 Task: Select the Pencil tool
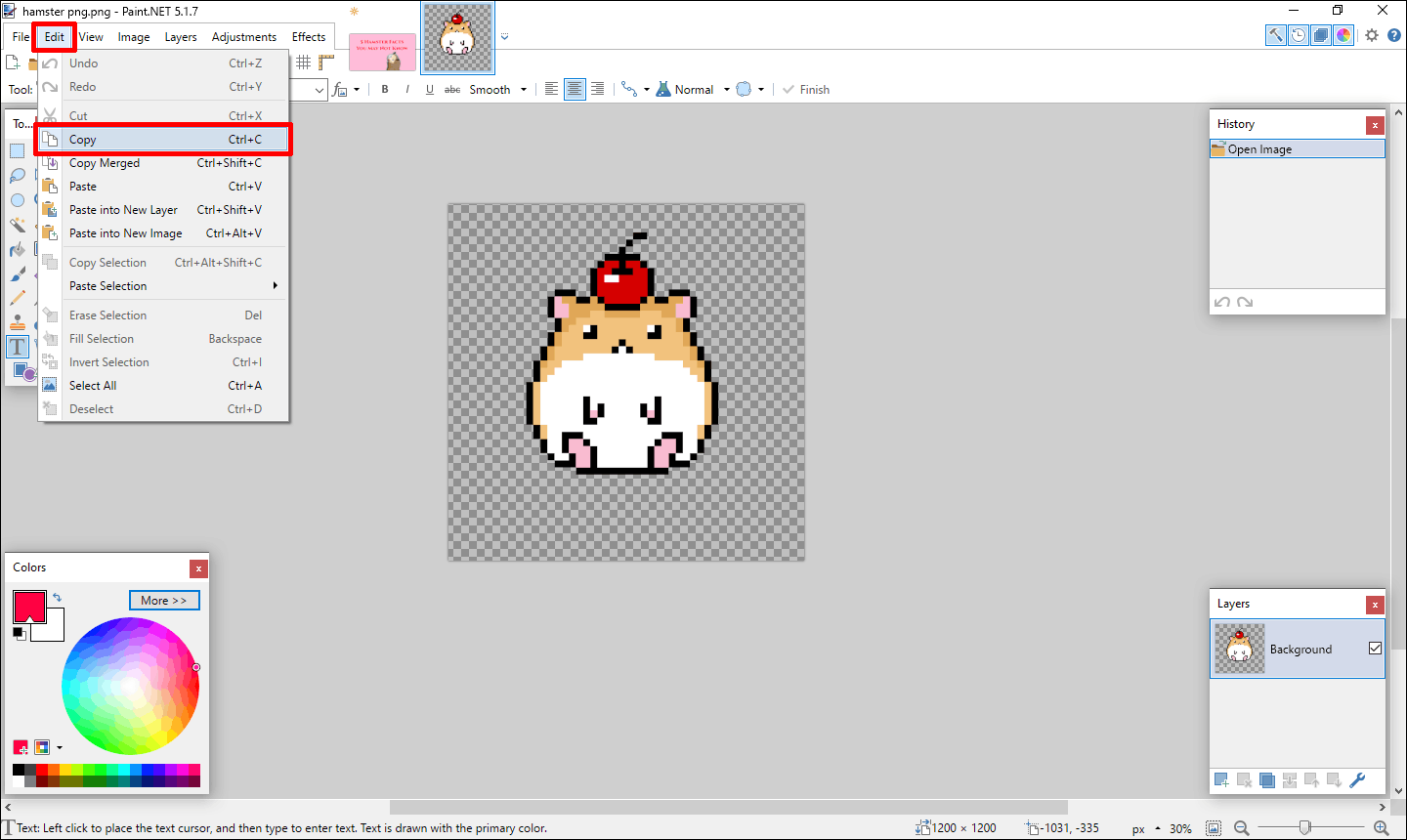(x=18, y=298)
